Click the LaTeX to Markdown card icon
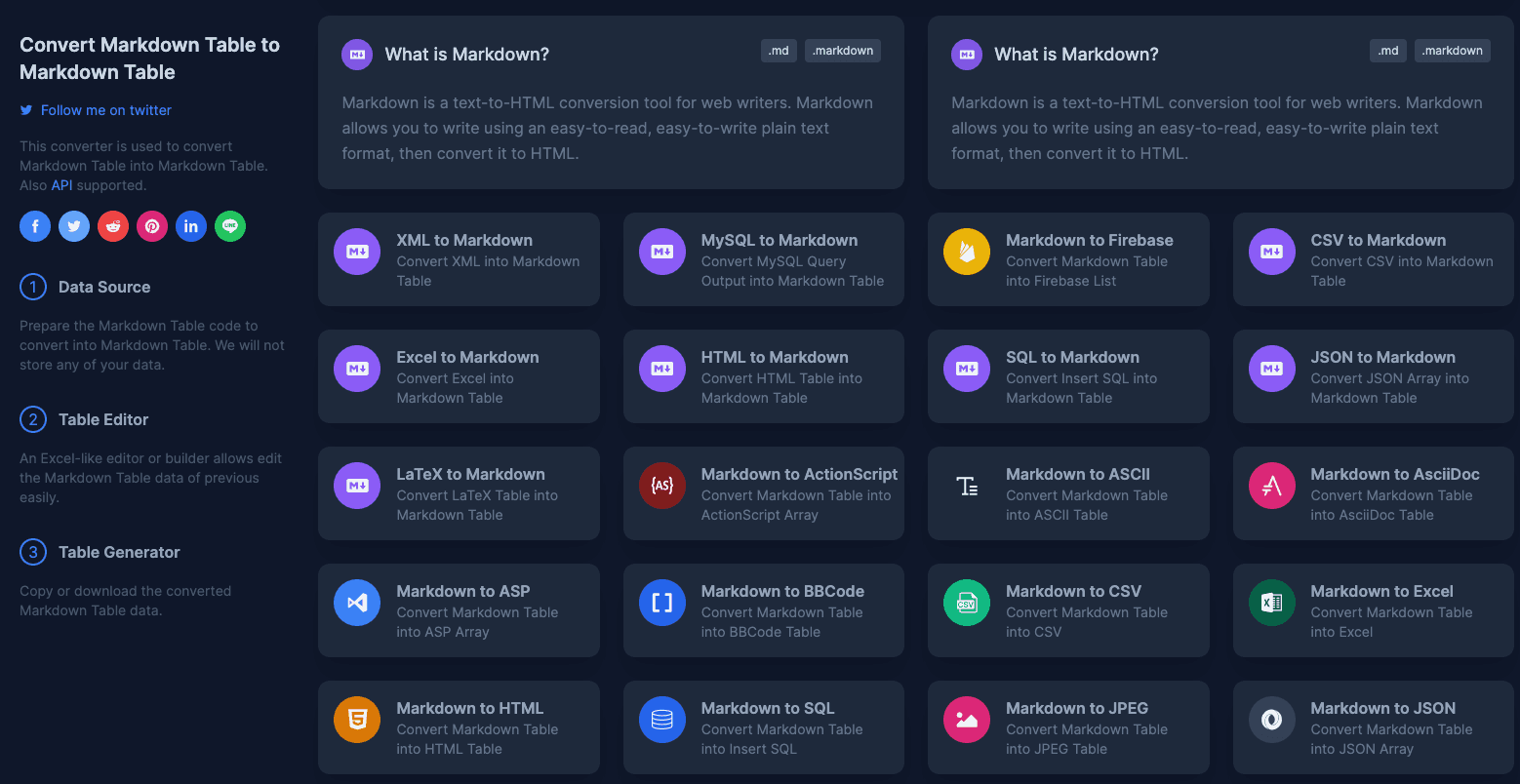 357,486
